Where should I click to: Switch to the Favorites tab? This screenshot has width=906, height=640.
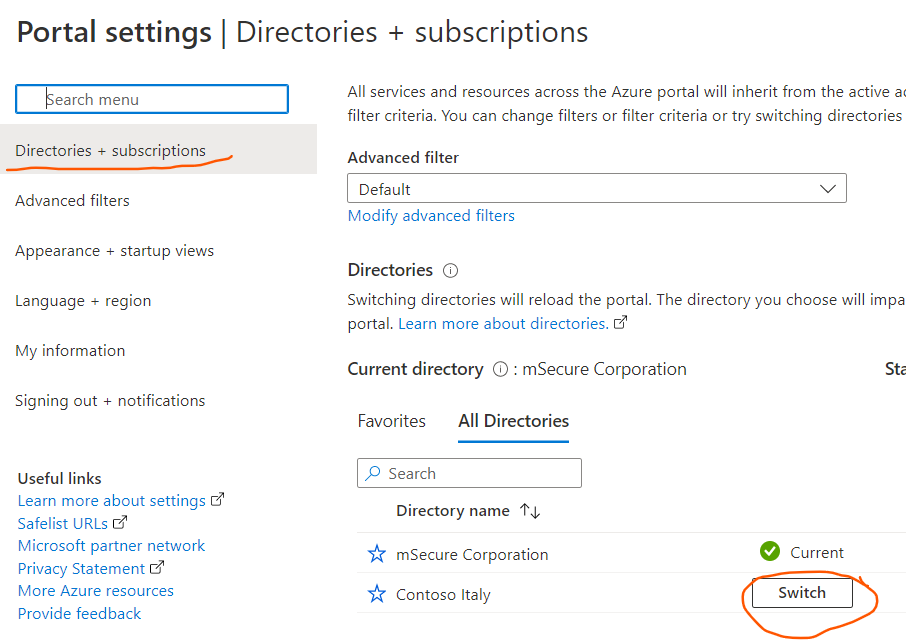tap(392, 421)
